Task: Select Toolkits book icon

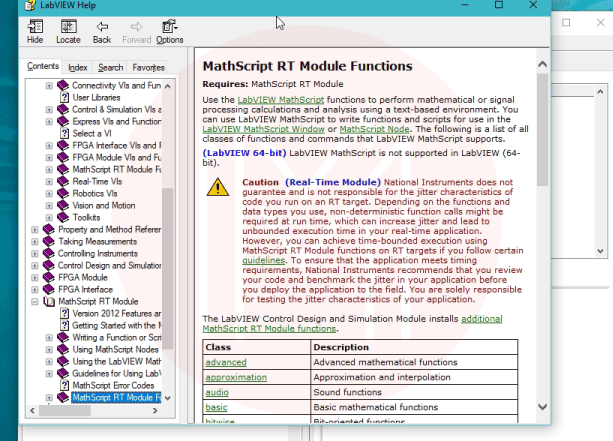Action: 63,217
